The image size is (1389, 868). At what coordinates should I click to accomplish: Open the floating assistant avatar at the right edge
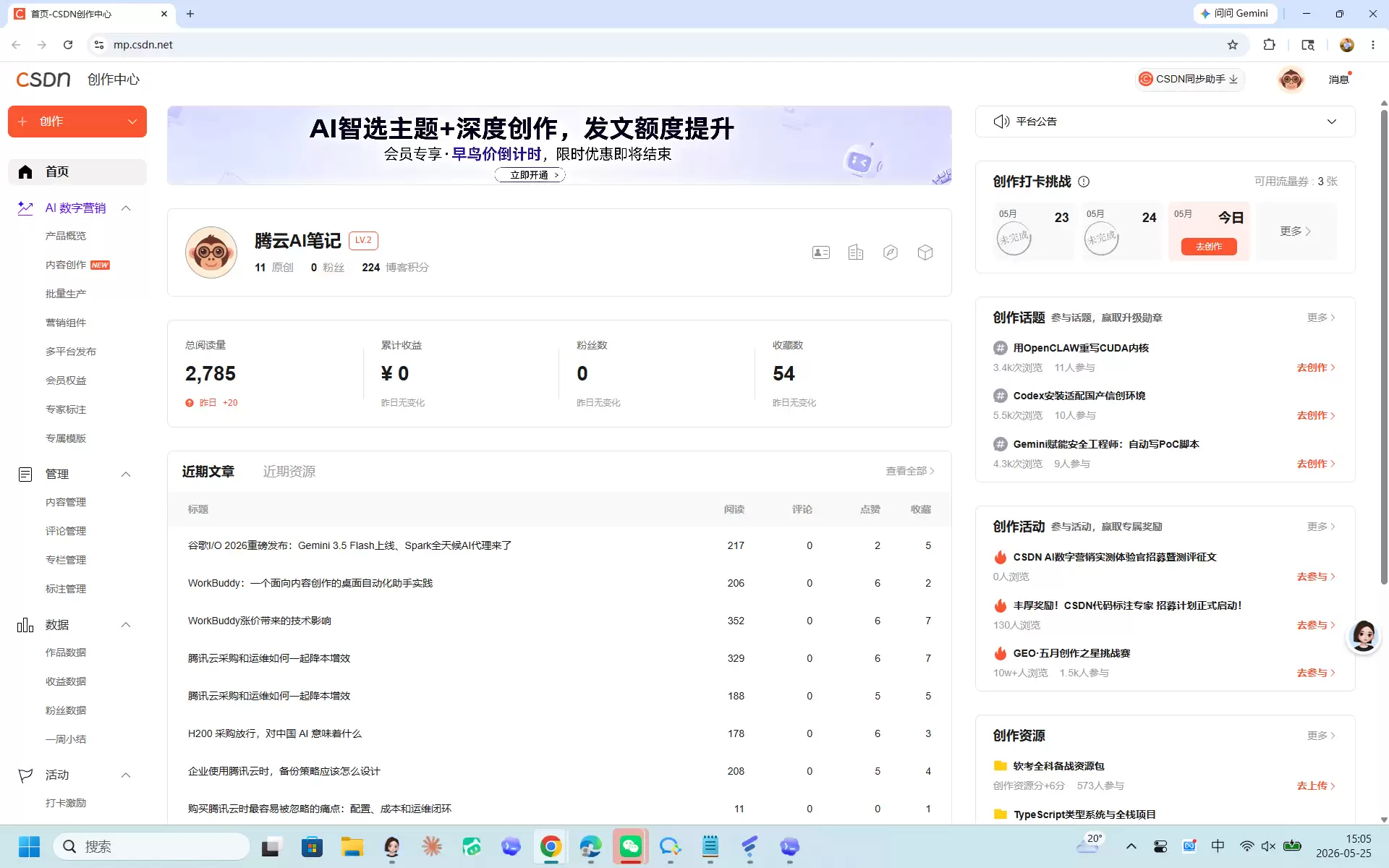pos(1364,637)
